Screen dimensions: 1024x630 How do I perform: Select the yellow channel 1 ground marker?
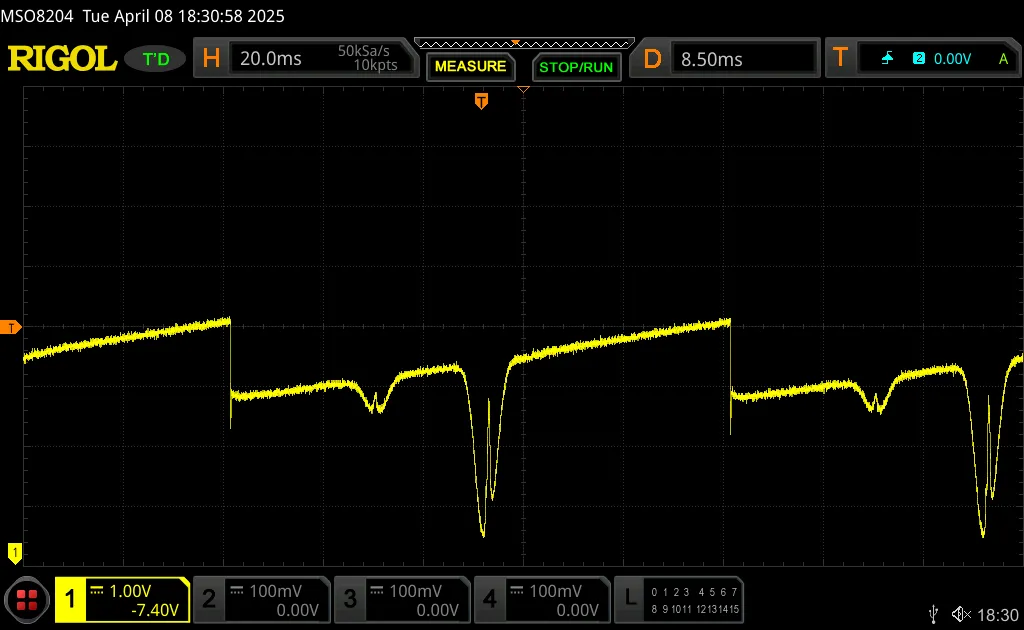click(14, 553)
